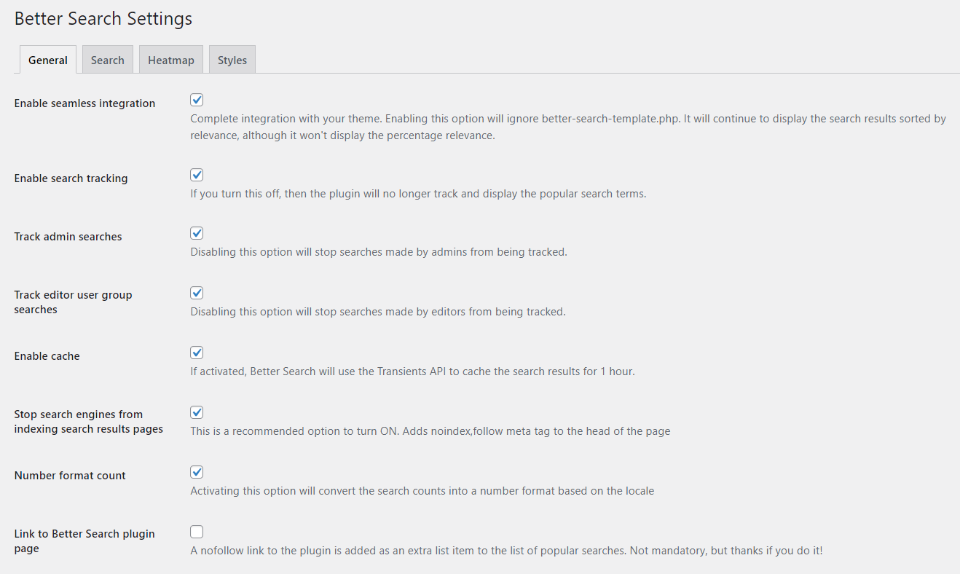
Task: Uncheck Track editor user group searches checkbox
Action: 197,293
